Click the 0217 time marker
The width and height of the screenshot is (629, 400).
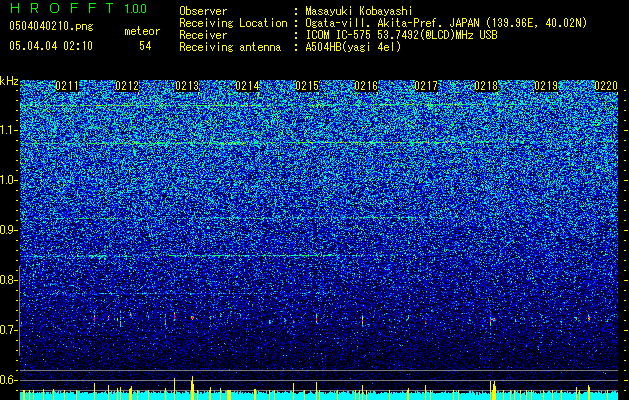click(x=426, y=86)
